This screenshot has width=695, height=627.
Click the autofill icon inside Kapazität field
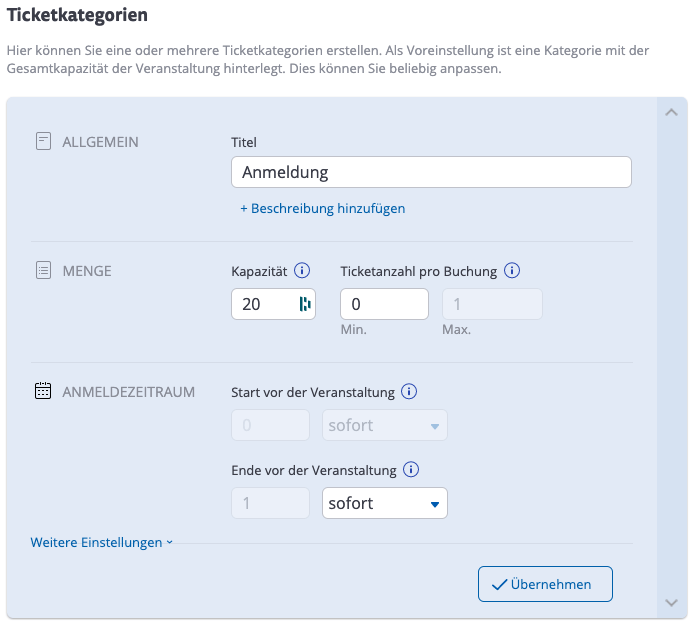pyautogui.click(x=305, y=304)
